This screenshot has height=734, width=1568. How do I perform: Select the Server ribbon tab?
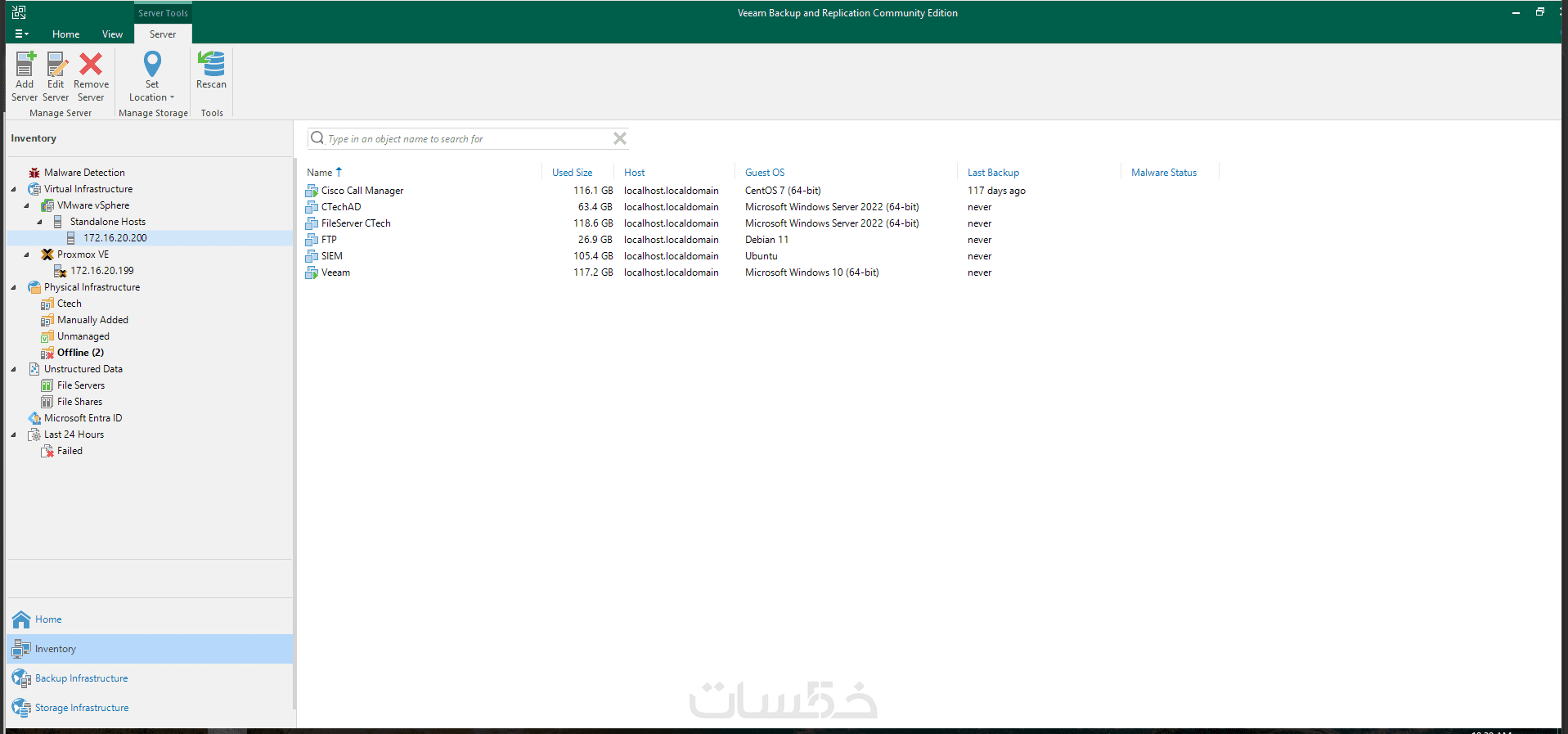[x=163, y=34]
